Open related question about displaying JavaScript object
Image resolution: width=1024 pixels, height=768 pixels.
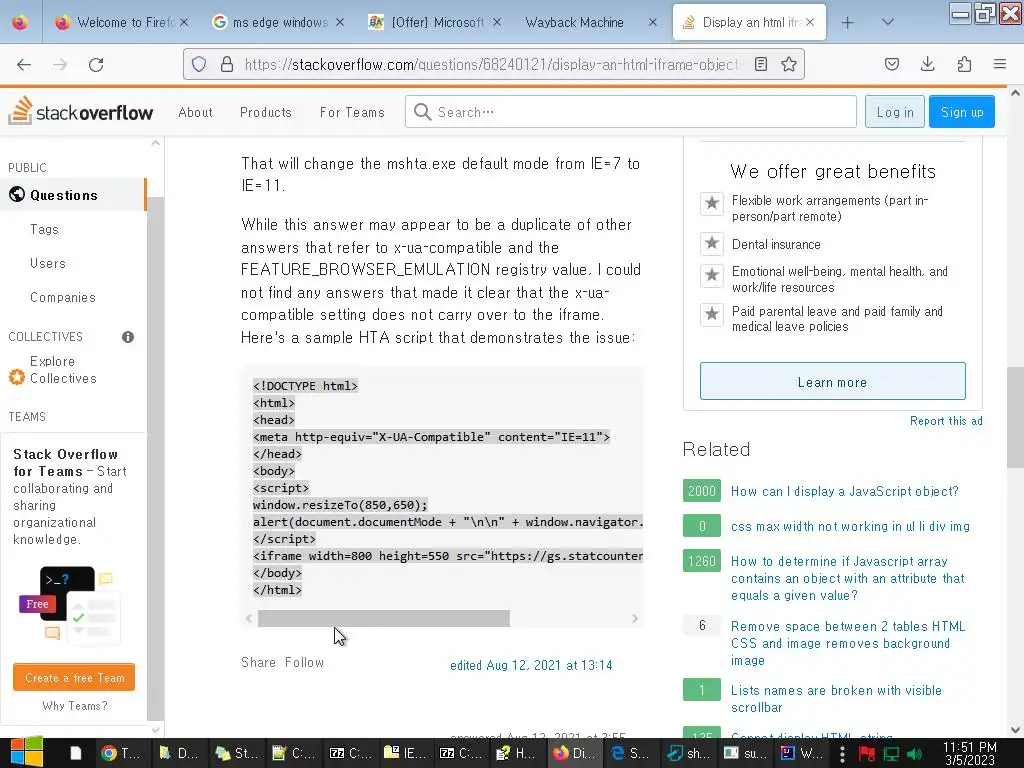(x=844, y=491)
